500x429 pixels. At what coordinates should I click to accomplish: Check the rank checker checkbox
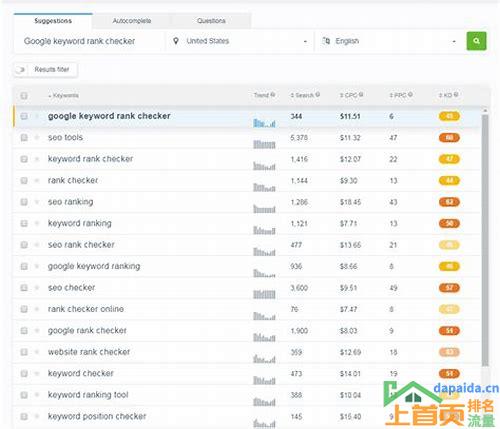coord(24,180)
